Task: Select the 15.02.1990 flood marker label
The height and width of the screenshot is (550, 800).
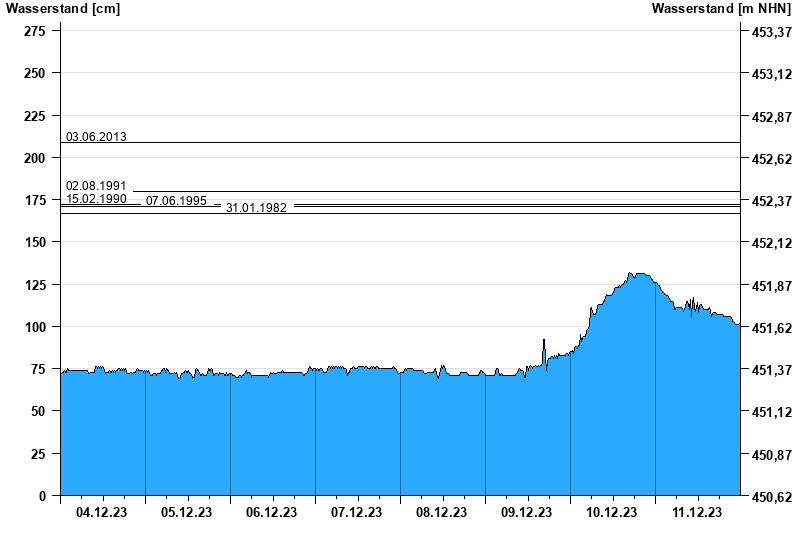Action: [x=96, y=198]
